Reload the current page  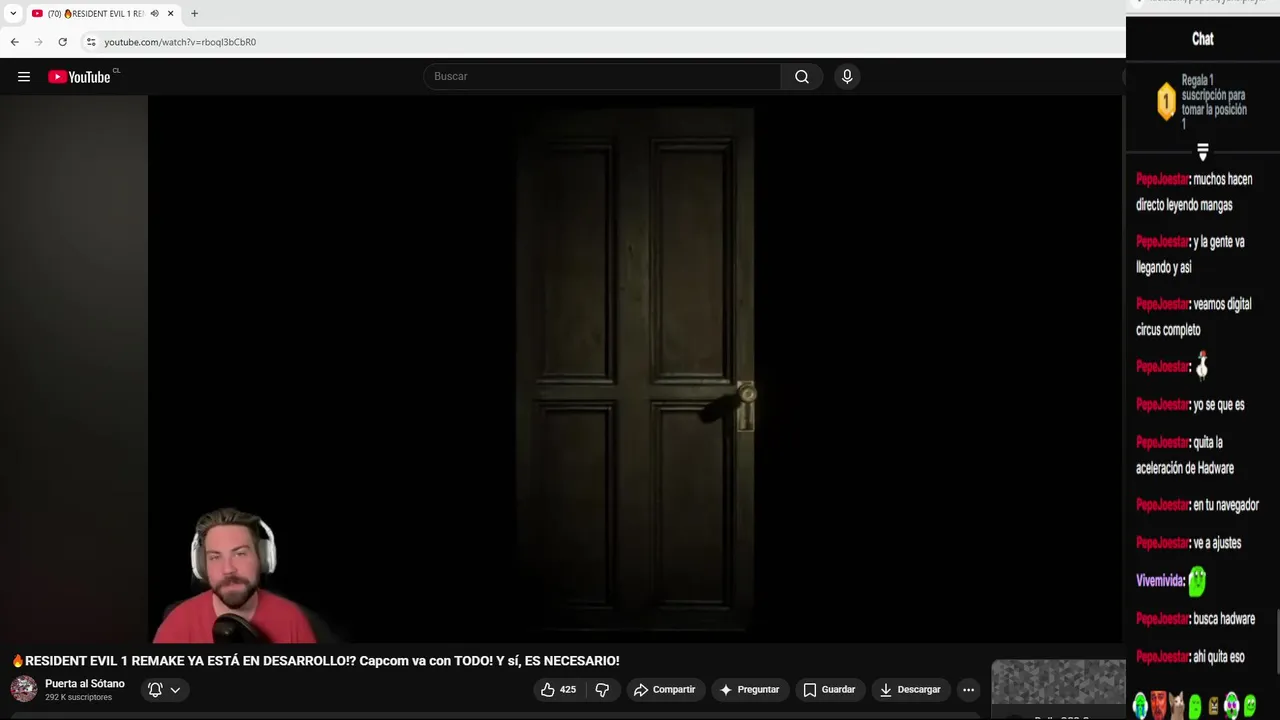click(x=63, y=42)
